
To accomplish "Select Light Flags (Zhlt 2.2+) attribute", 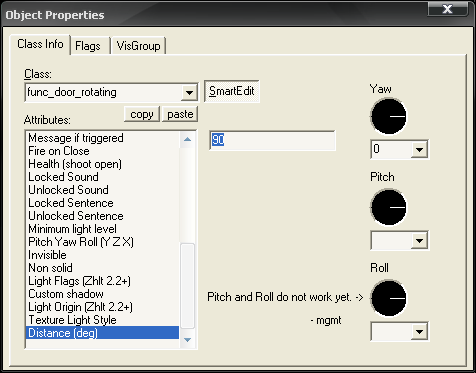I will coord(102,281).
